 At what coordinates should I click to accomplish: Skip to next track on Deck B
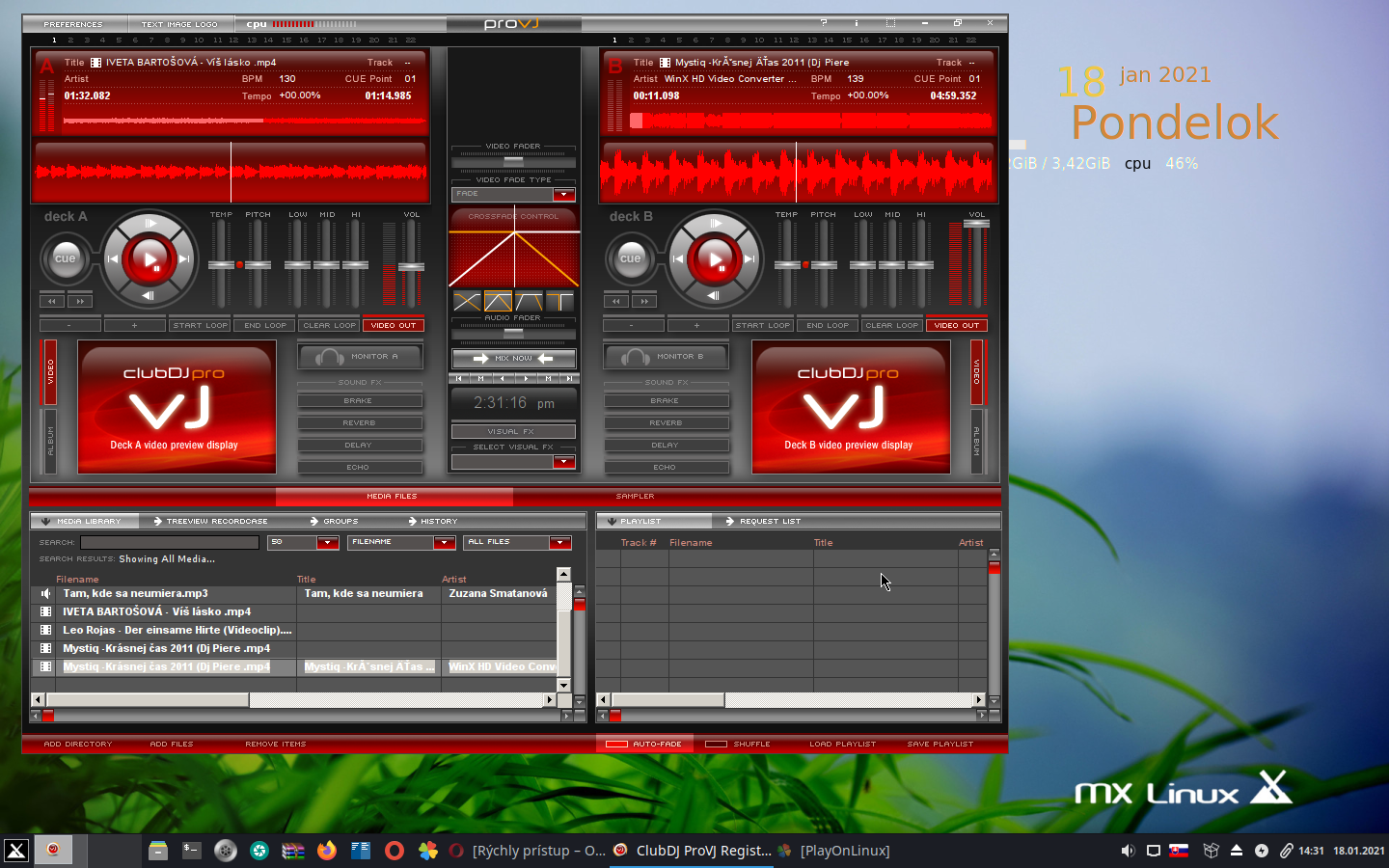coord(749,258)
